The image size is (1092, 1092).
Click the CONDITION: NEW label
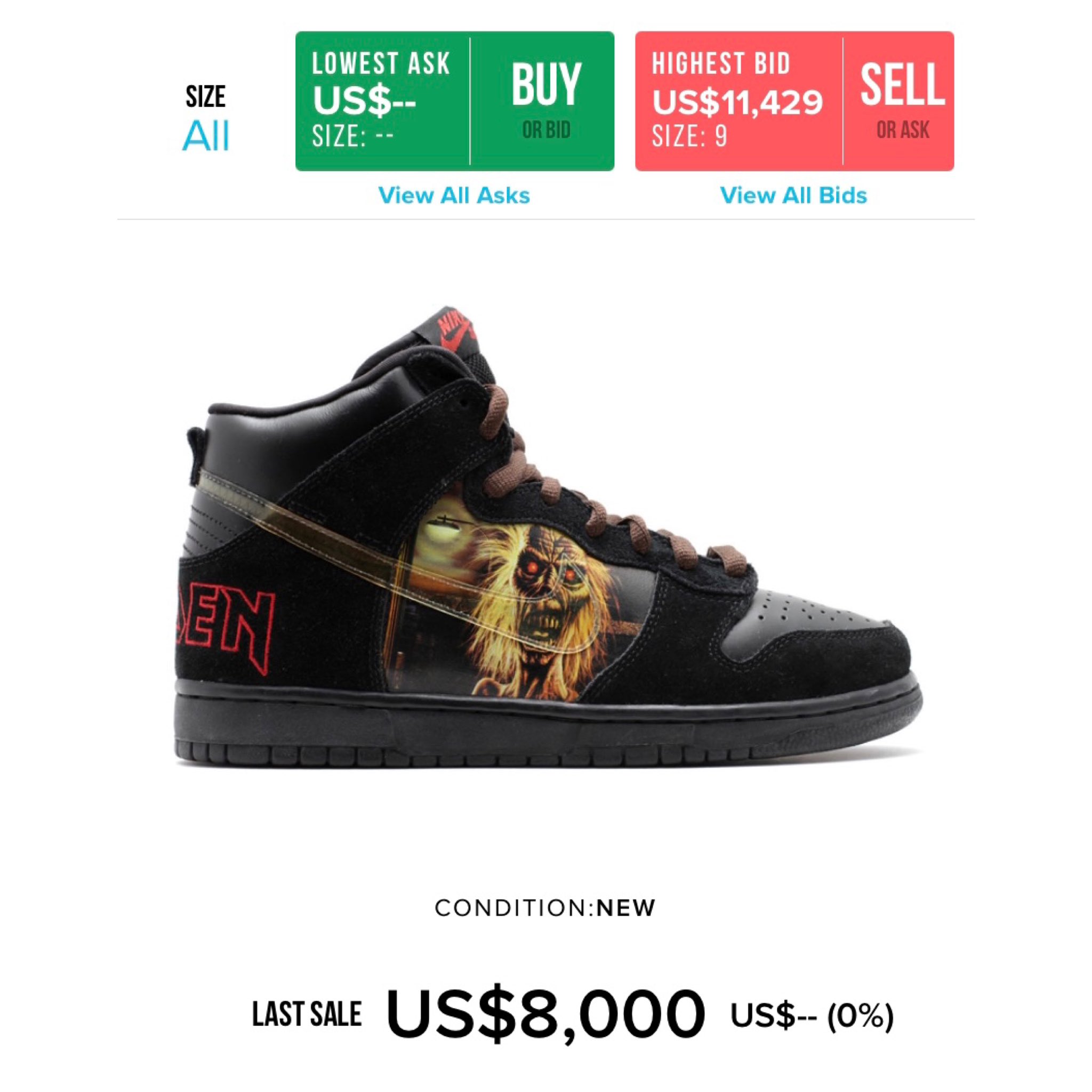click(545, 908)
